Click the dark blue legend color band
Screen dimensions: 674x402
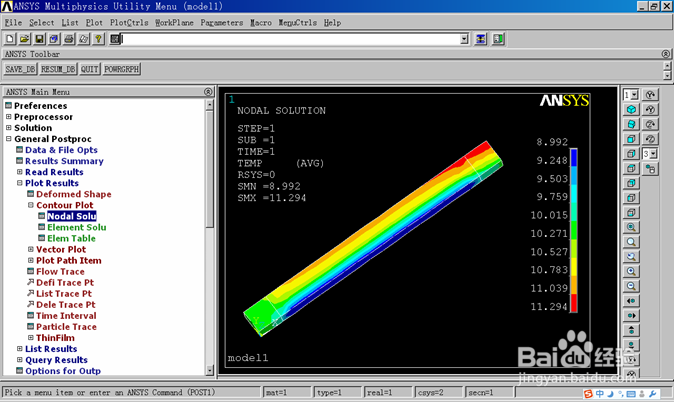tap(573, 157)
